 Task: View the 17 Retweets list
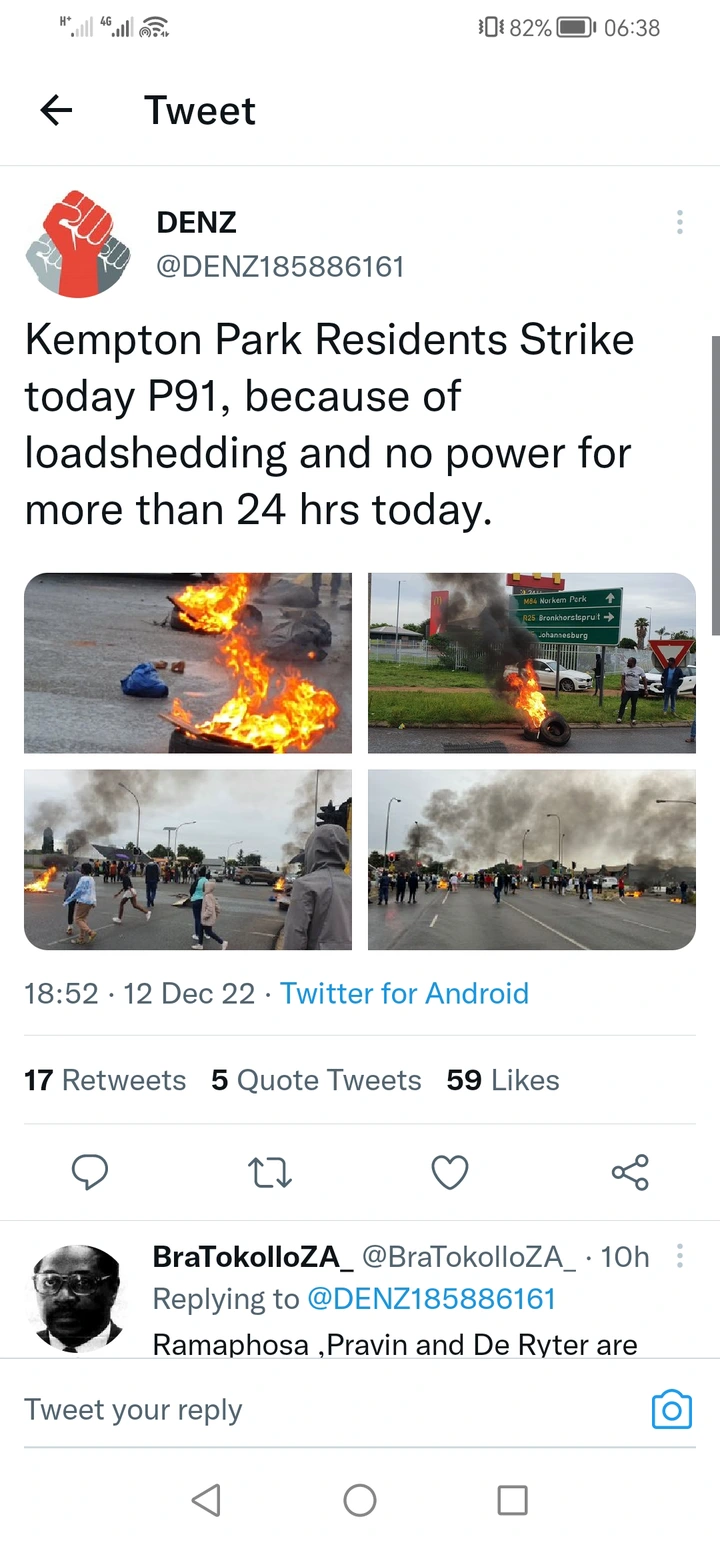click(x=105, y=1080)
